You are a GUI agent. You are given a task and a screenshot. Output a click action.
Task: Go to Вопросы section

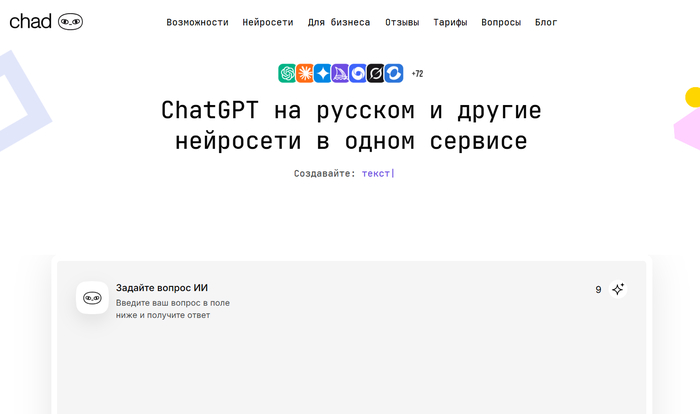501,22
